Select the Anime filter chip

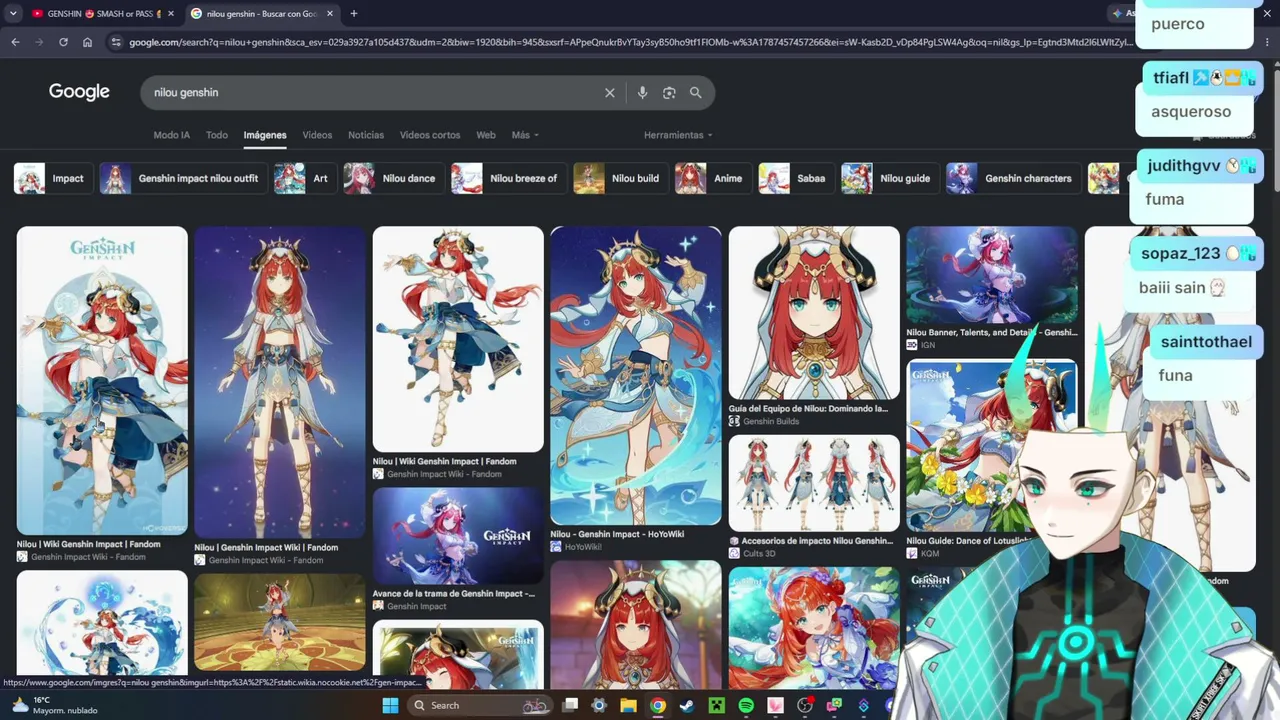pyautogui.click(x=712, y=178)
